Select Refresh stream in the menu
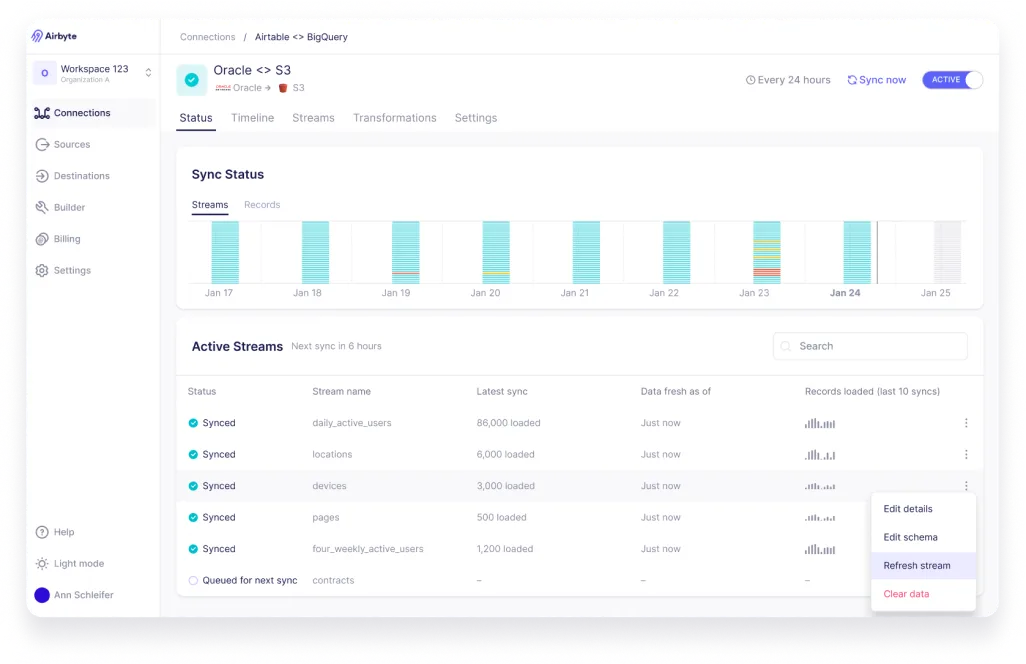Image resolution: width=1026 pixels, height=664 pixels. [x=923, y=565]
